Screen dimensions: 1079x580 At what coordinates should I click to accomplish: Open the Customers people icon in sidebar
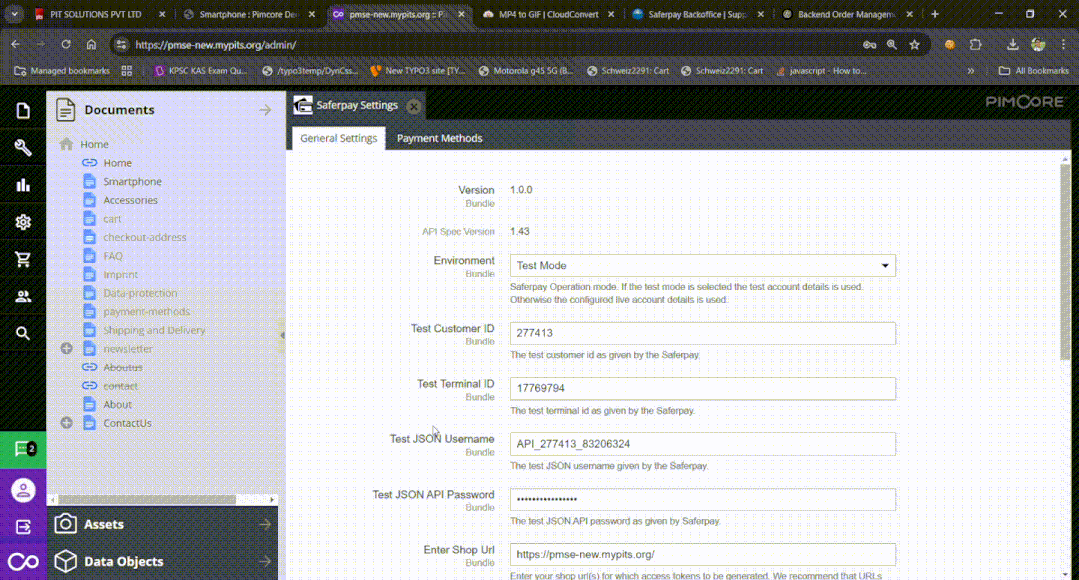(x=23, y=296)
